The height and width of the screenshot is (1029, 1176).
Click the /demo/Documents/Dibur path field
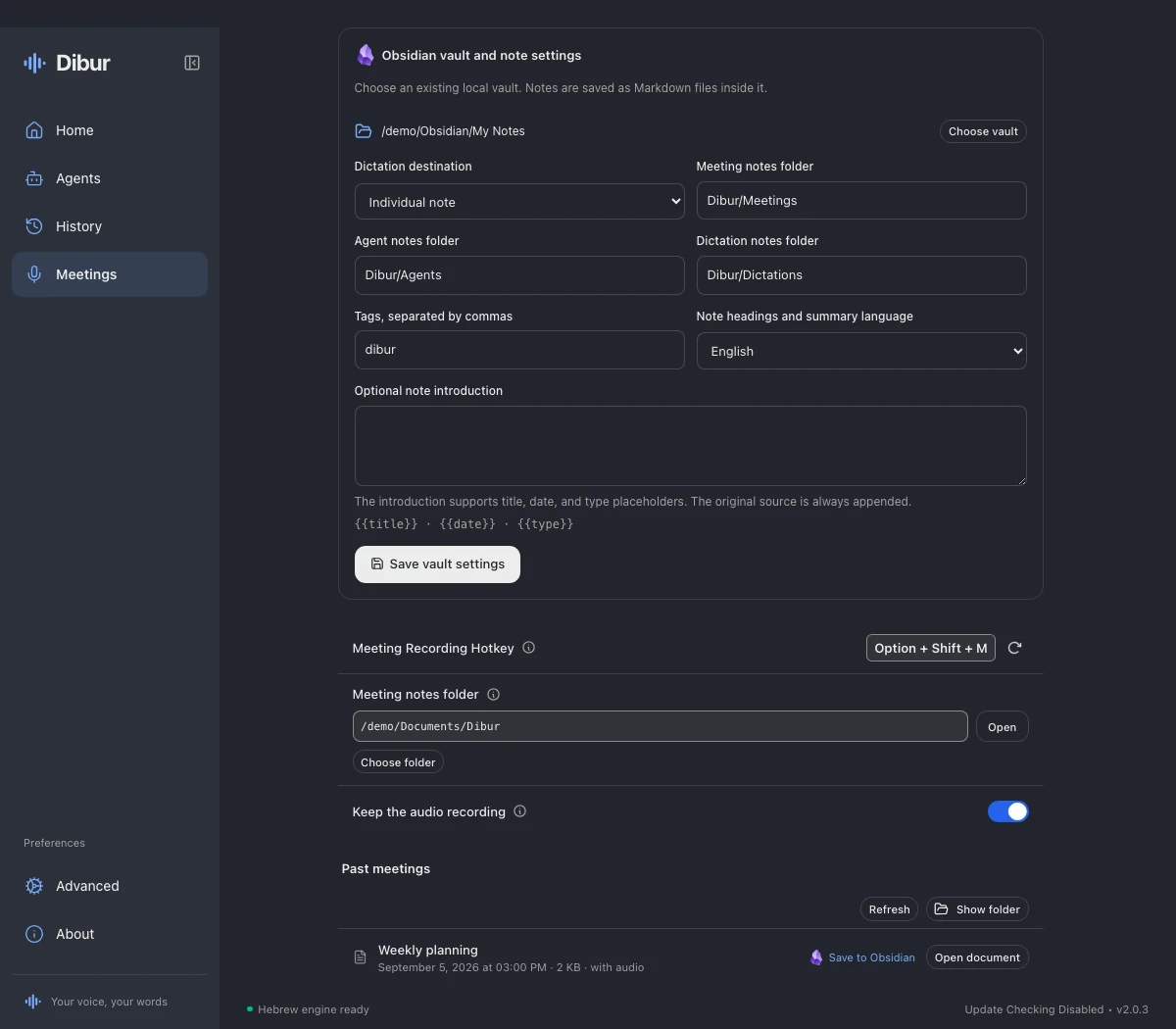tap(660, 726)
